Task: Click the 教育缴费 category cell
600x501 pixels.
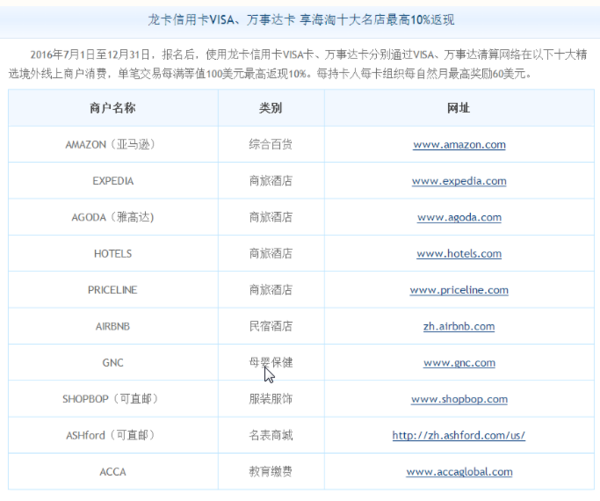Action: (x=271, y=472)
